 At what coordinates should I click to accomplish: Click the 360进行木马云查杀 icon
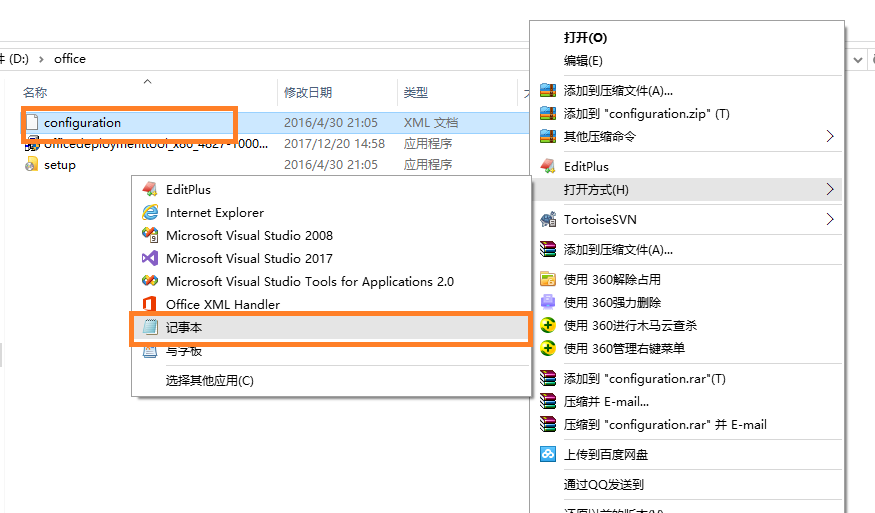pyautogui.click(x=548, y=325)
